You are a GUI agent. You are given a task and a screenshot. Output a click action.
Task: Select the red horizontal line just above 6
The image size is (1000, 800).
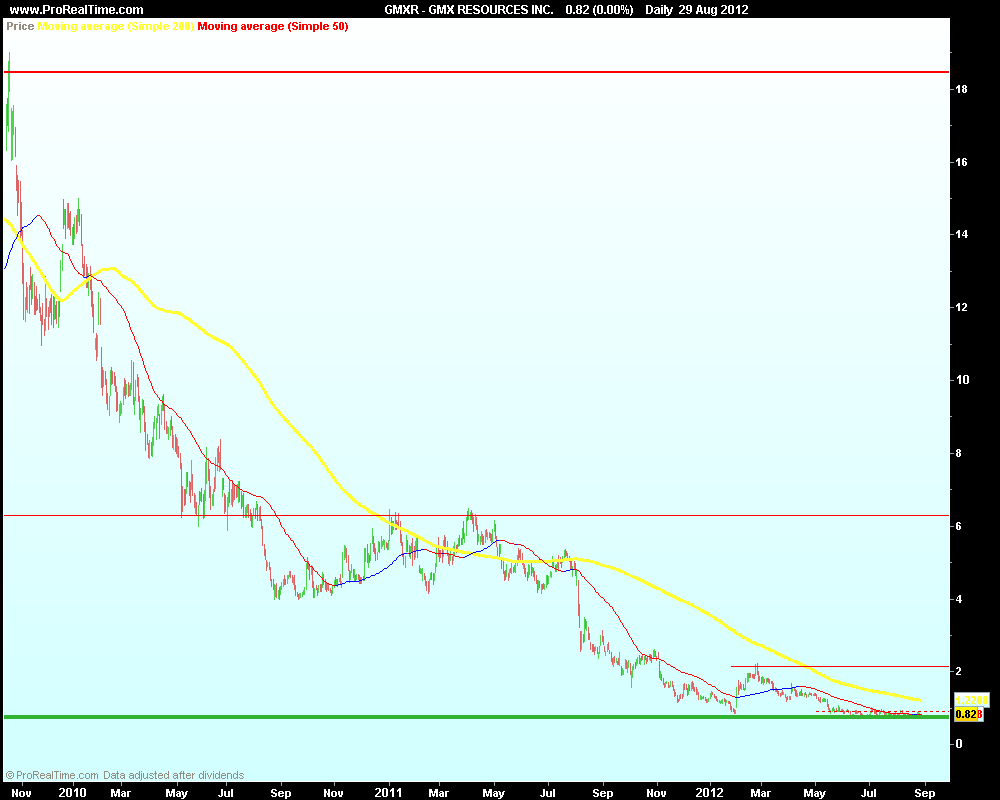(x=476, y=515)
